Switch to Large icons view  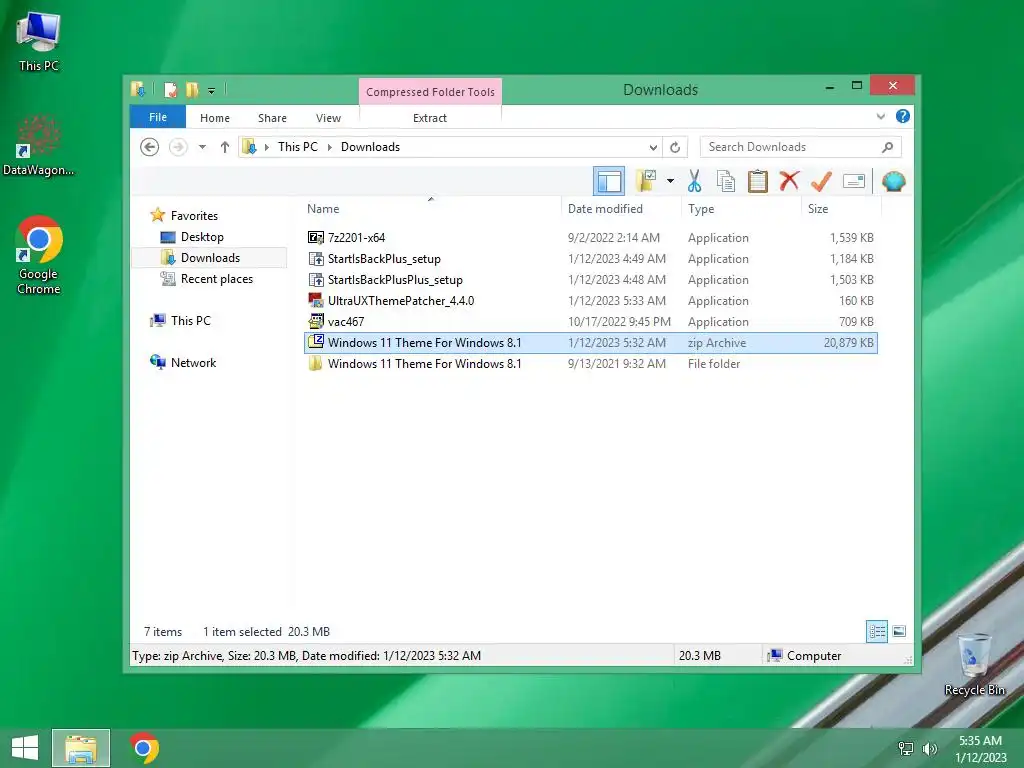tap(899, 632)
